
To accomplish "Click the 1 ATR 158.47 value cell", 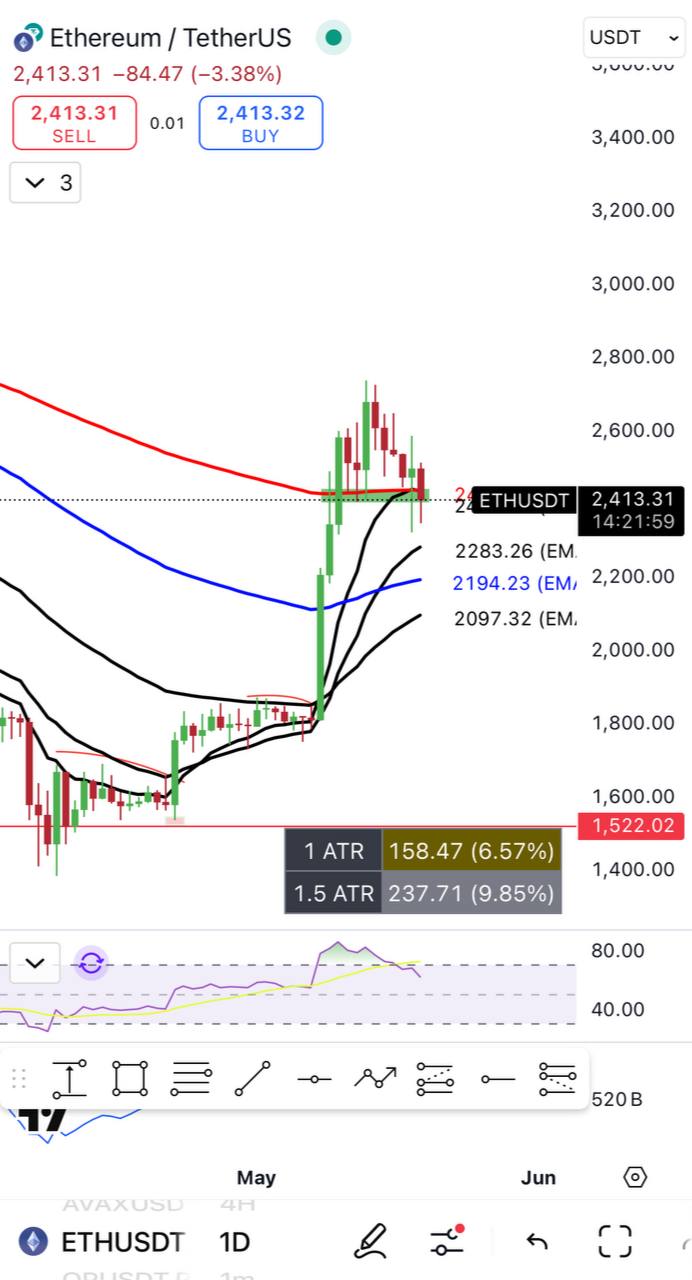I will tap(471, 851).
